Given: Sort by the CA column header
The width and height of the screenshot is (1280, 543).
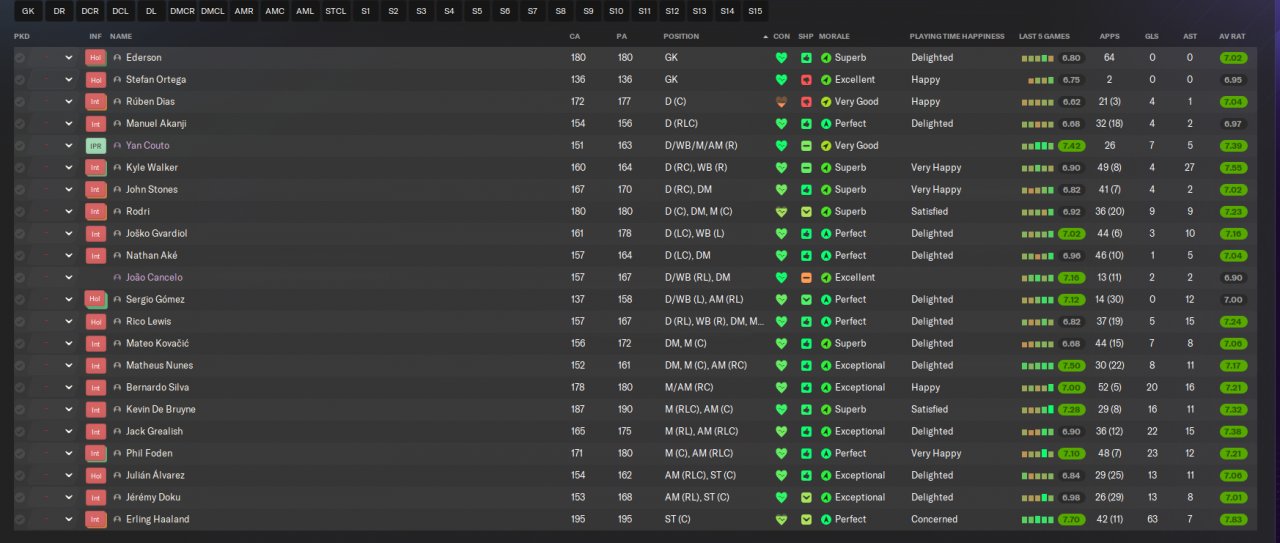Looking at the screenshot, I should 574,36.
